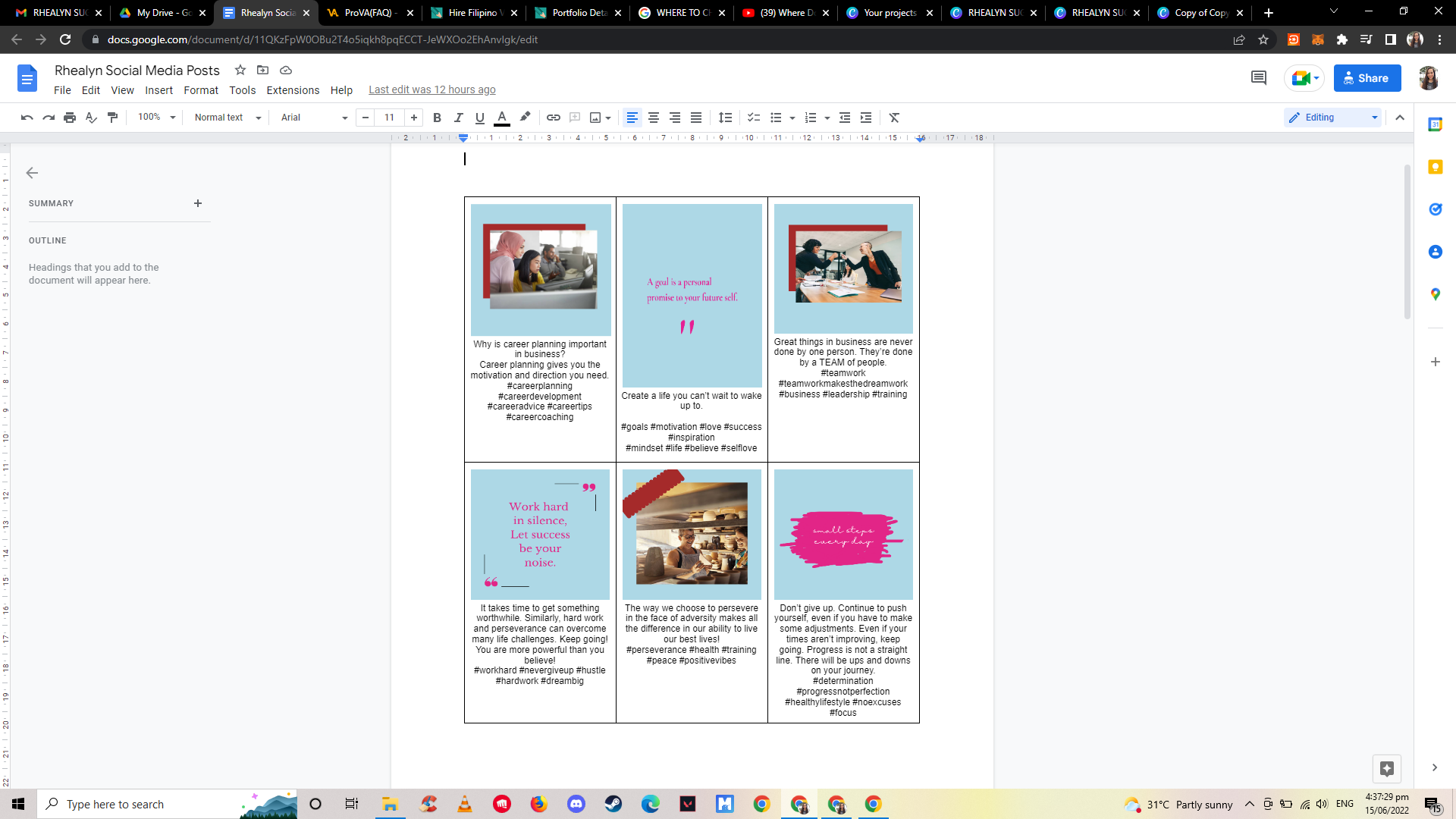Click the 'Work hard in silence' image
This screenshot has height=819, width=1456.
(x=540, y=534)
